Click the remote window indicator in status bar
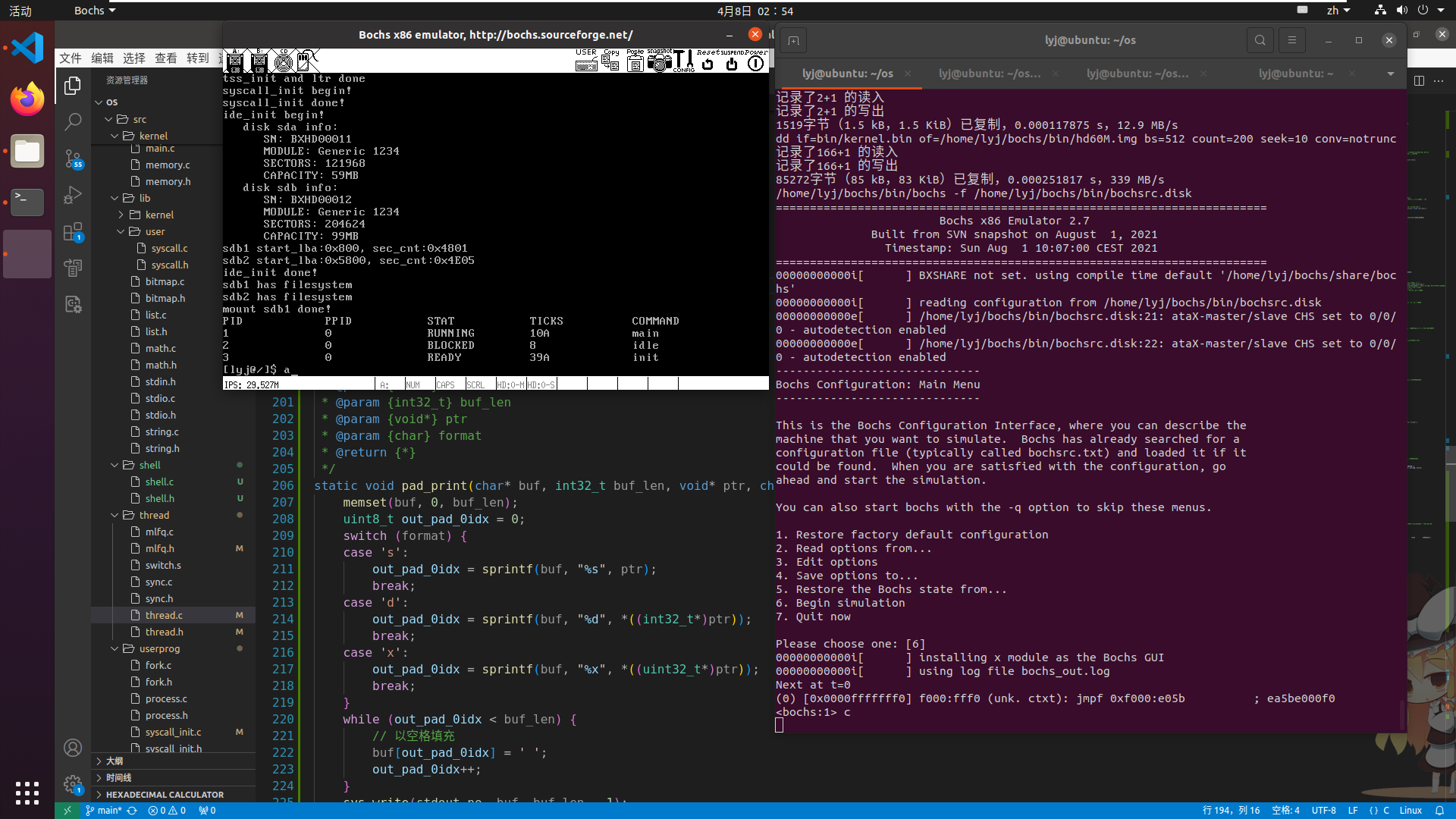 click(x=67, y=810)
